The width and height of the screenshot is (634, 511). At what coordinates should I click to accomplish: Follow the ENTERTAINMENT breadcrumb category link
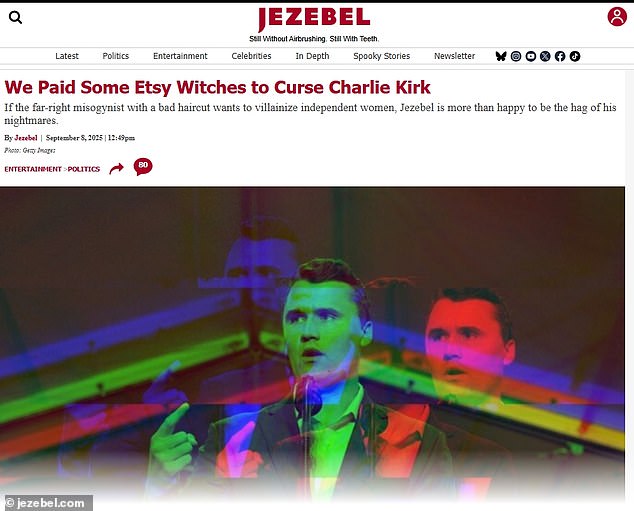point(33,169)
